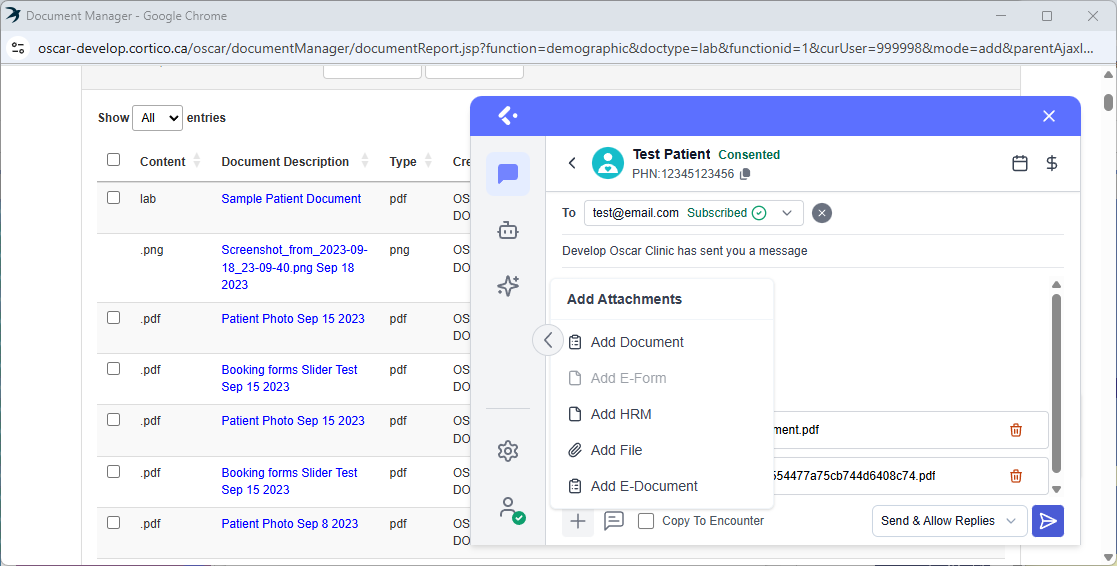Open the robot assistant sidebar icon

pyautogui.click(x=508, y=230)
